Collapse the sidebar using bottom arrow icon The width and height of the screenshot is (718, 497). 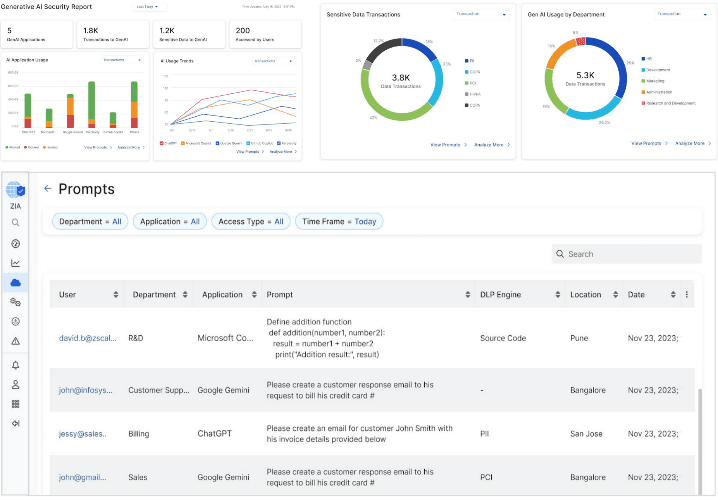15,424
